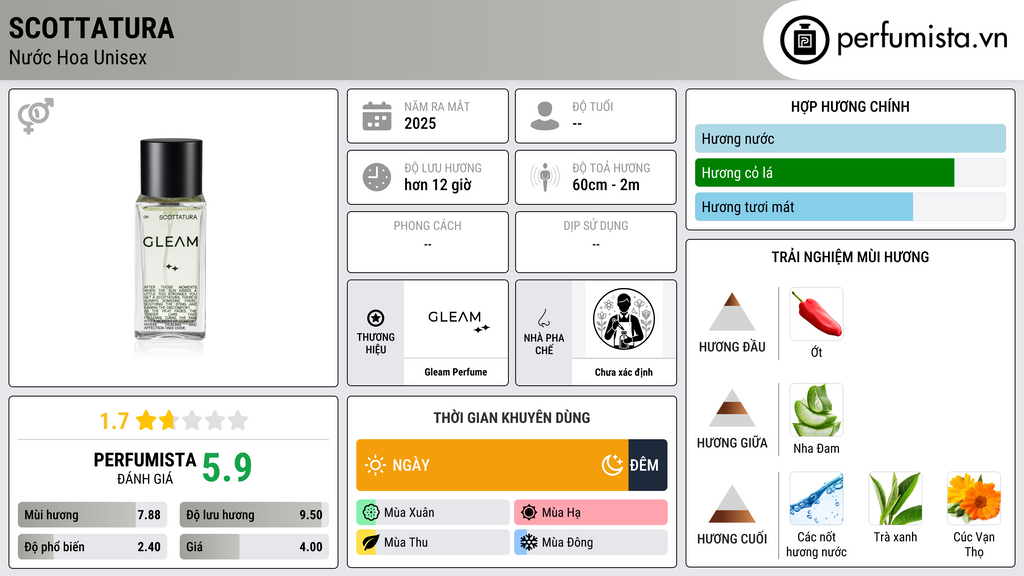
Task: Click the green 5.9 Perfumista score
Action: pos(227,468)
